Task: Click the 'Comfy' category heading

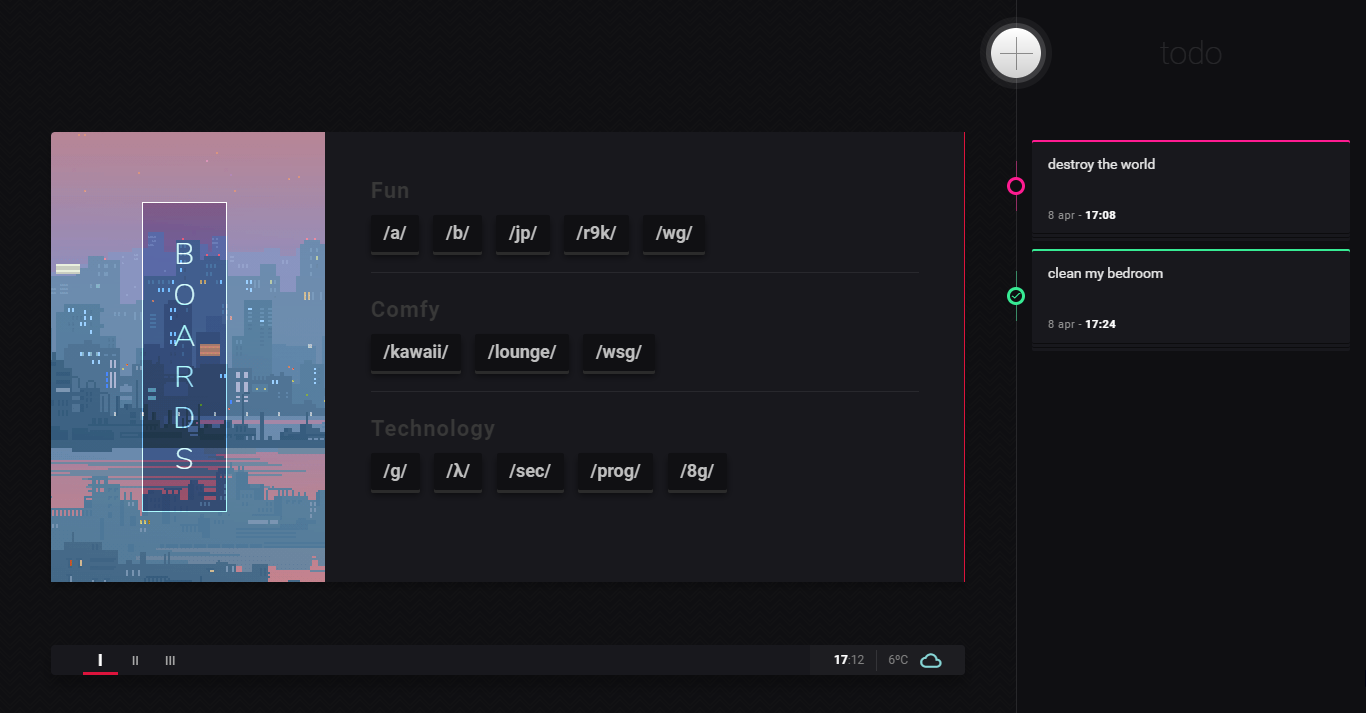Action: pyautogui.click(x=405, y=310)
